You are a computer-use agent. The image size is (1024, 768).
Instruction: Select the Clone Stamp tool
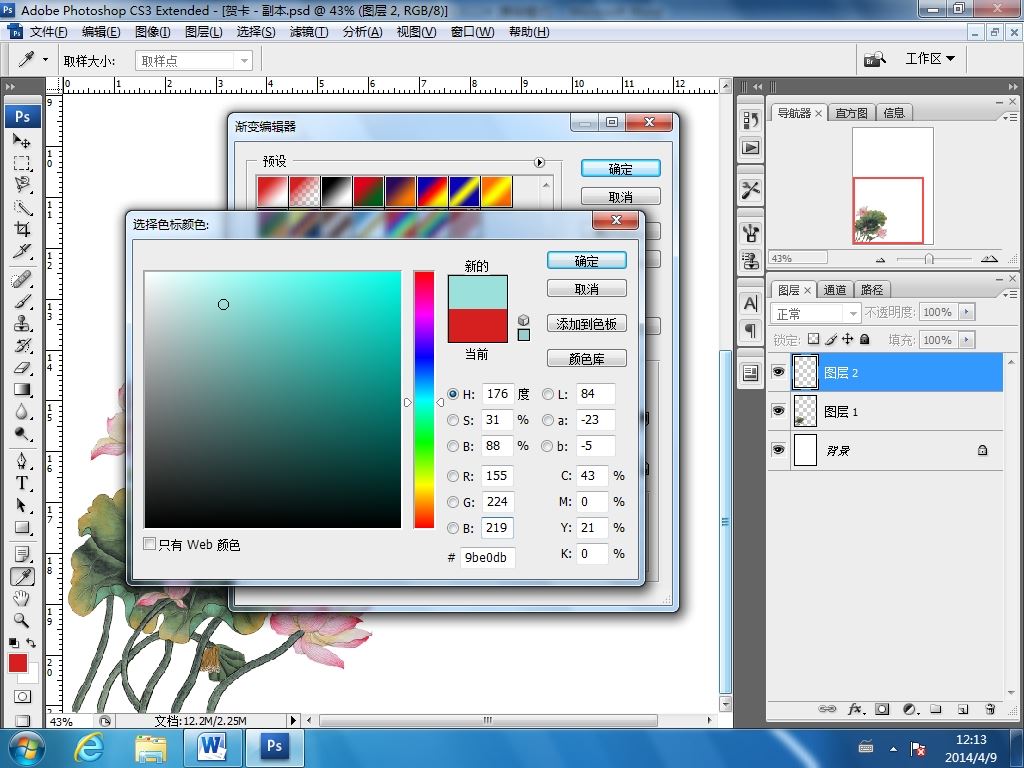pos(22,323)
